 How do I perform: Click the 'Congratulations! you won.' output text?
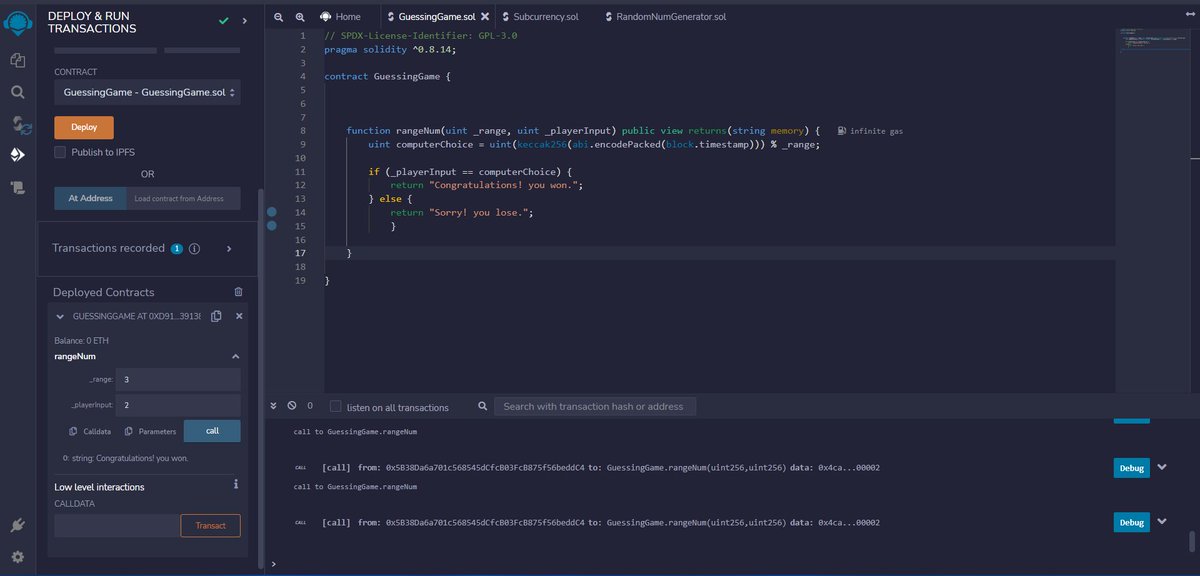(x=125, y=458)
